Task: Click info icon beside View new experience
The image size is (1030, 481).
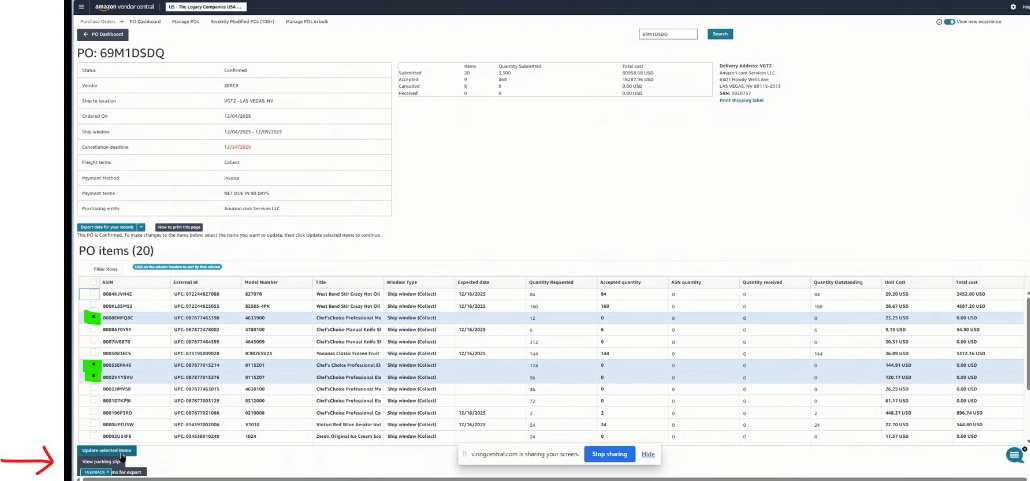Action: point(939,22)
